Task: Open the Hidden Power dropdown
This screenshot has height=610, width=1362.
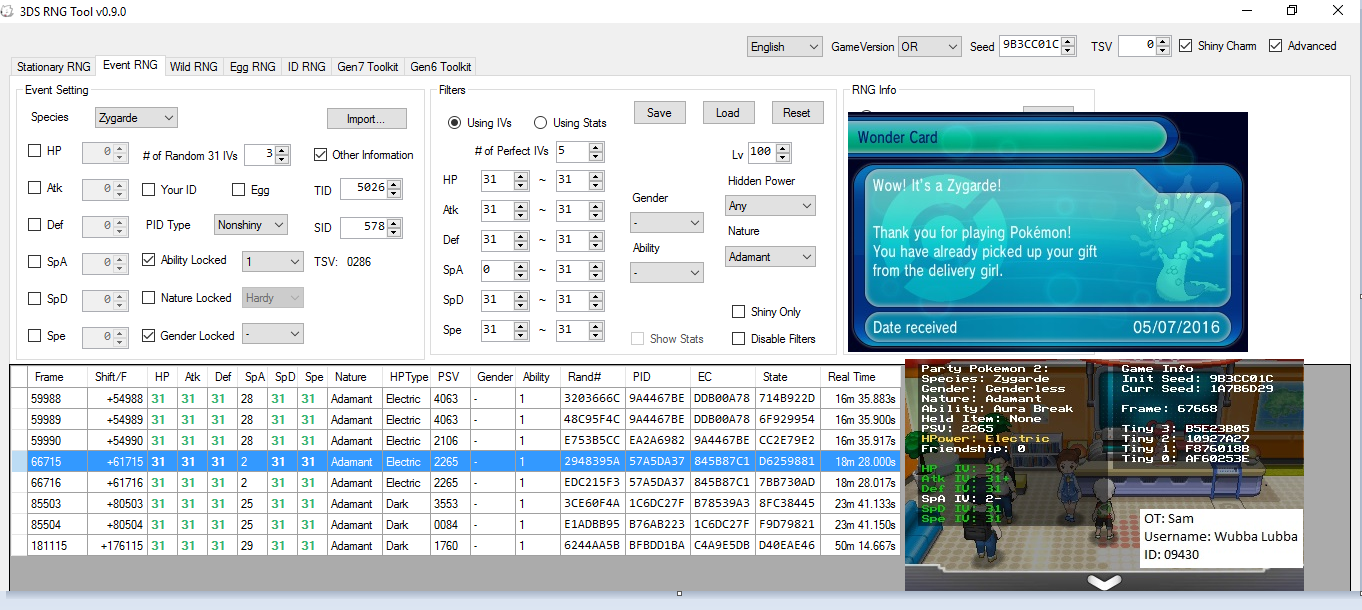Action: [x=770, y=206]
